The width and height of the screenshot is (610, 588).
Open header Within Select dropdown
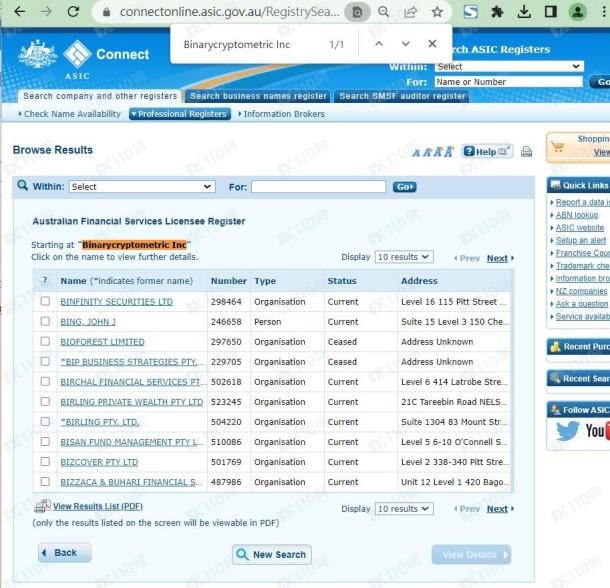[509, 67]
